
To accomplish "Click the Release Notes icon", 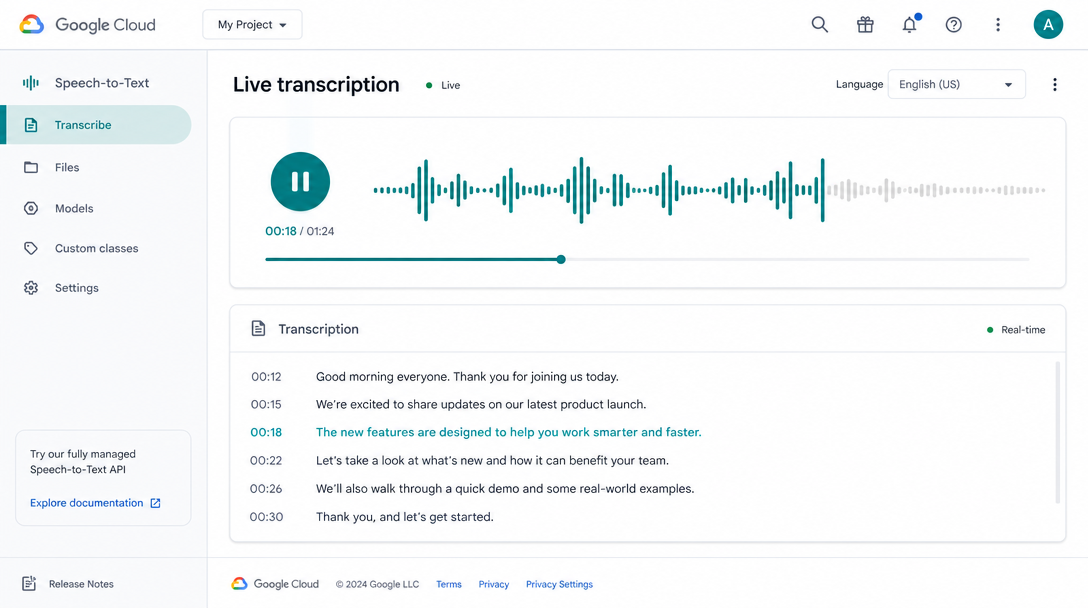I will (29, 584).
